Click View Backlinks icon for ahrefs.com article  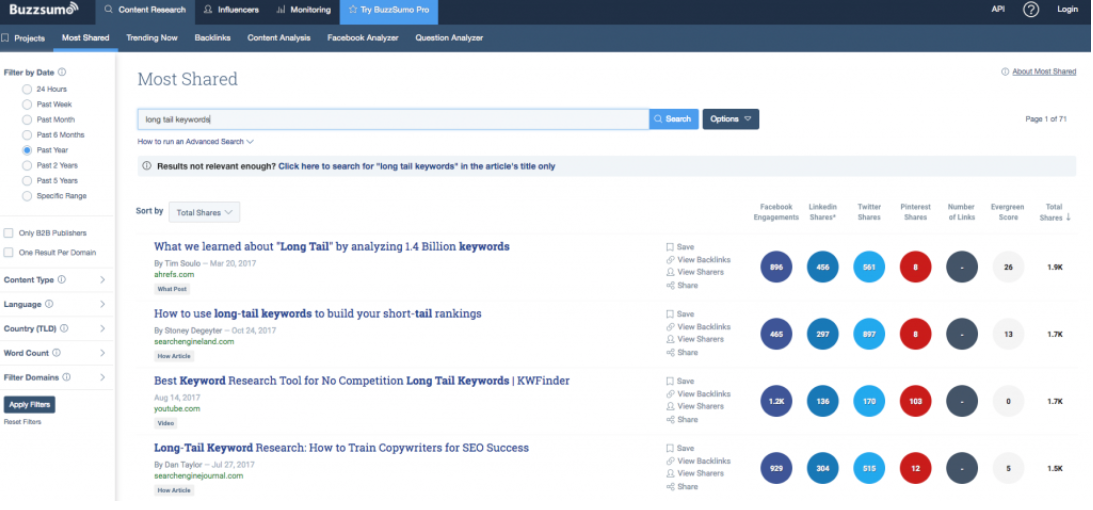tap(670, 259)
